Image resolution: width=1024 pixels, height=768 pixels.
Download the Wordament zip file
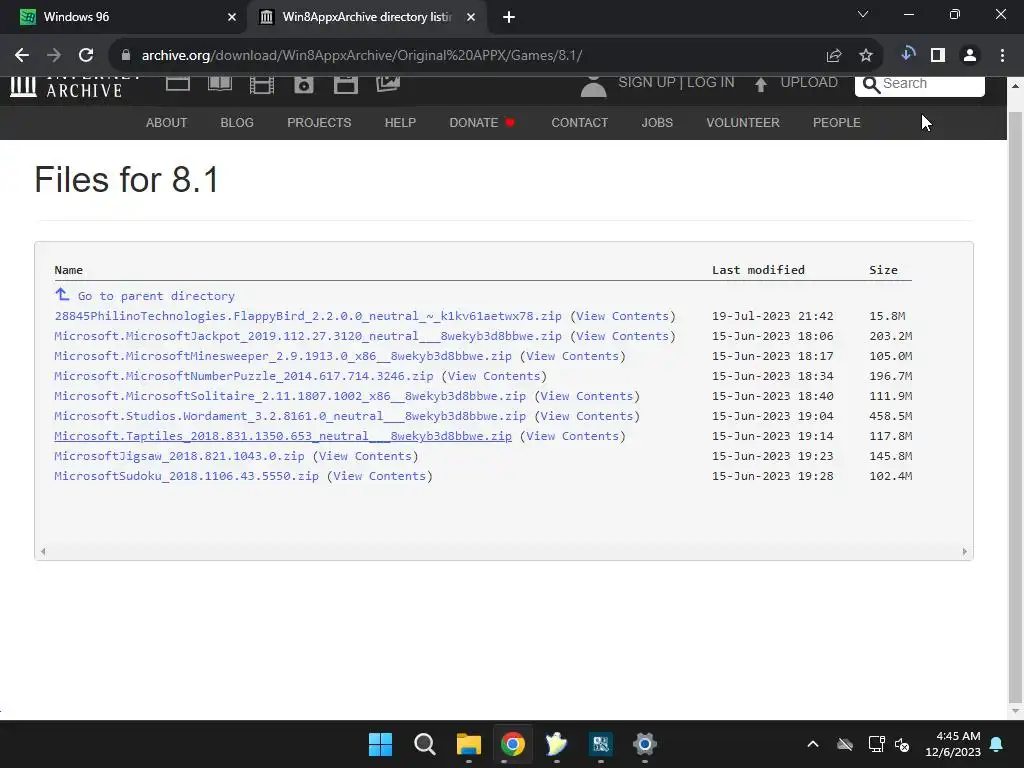click(290, 416)
